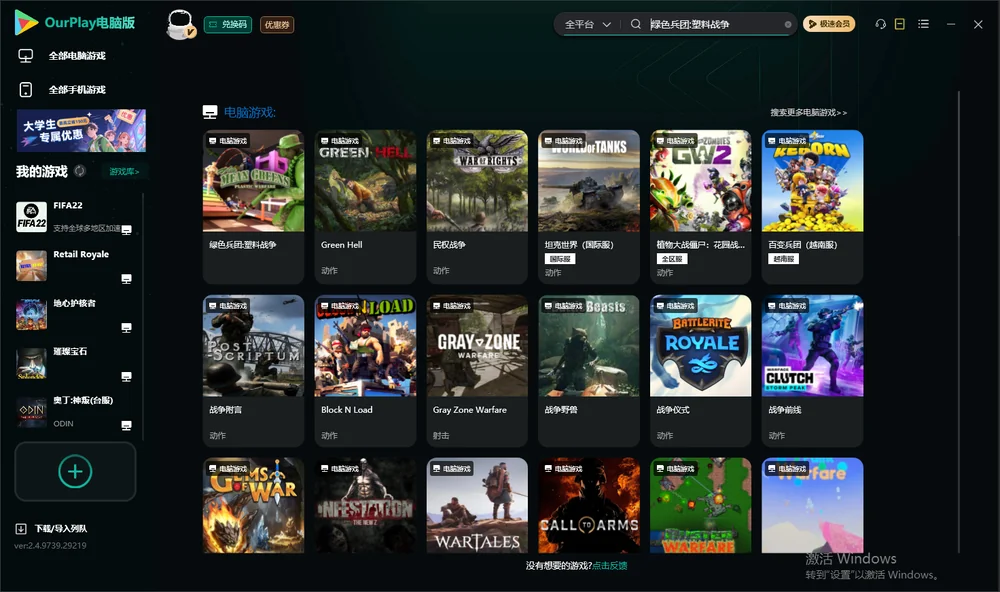Focus the search input field
The width and height of the screenshot is (1000, 592).
(x=716, y=24)
